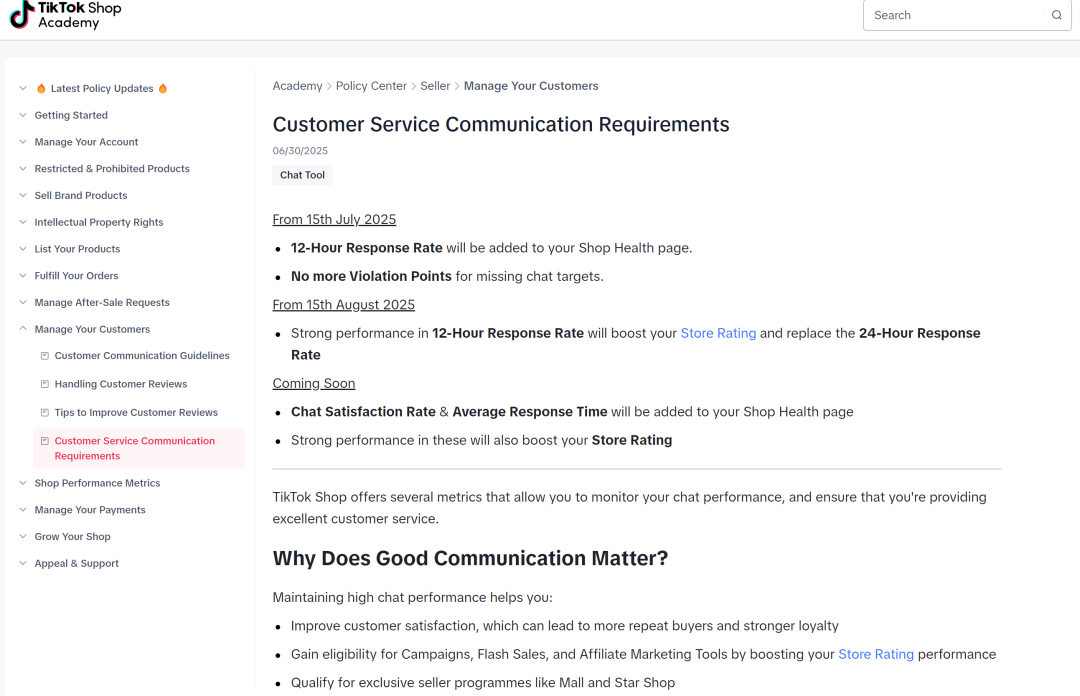Open Store Rating link in August section
The width and height of the screenshot is (1080, 696).
[x=718, y=334]
